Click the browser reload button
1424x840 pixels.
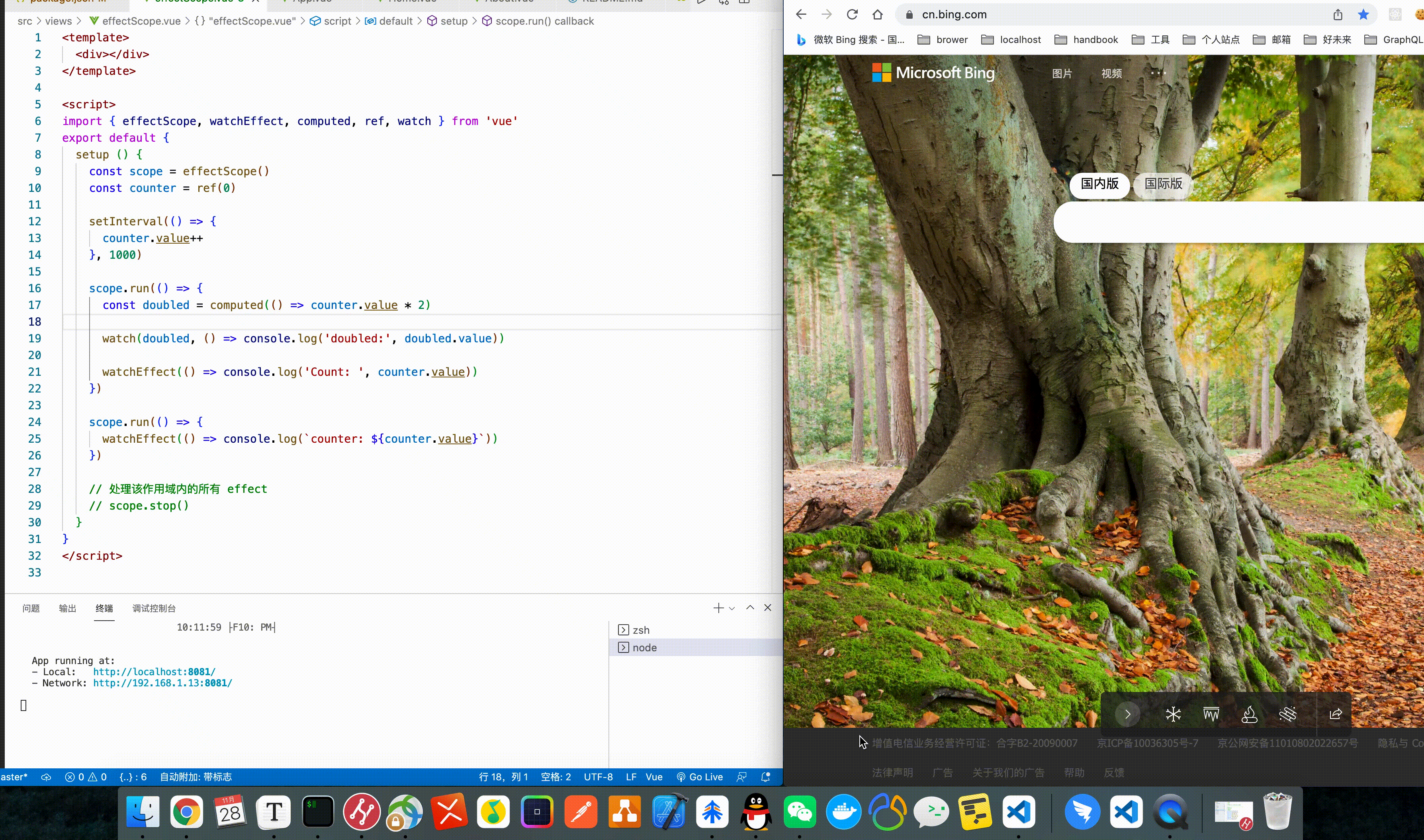pos(852,15)
